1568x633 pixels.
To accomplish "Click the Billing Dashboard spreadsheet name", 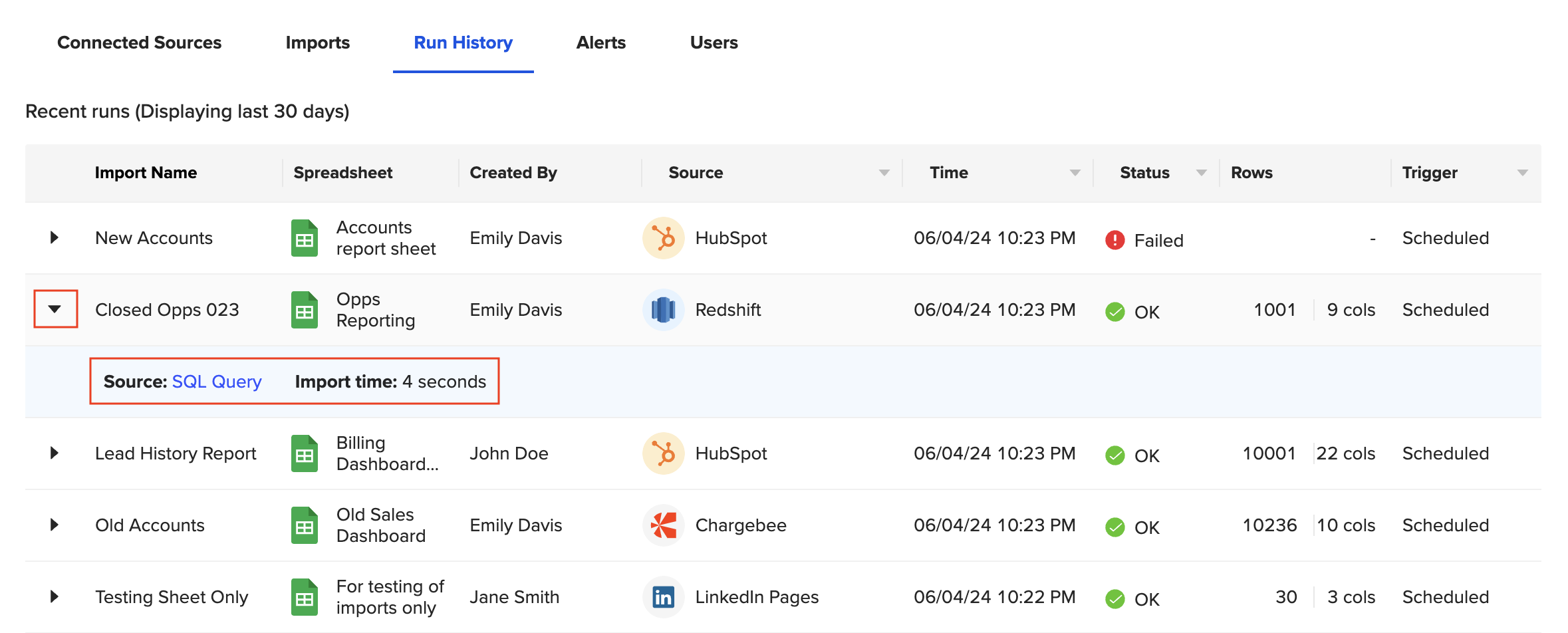I will [x=388, y=453].
